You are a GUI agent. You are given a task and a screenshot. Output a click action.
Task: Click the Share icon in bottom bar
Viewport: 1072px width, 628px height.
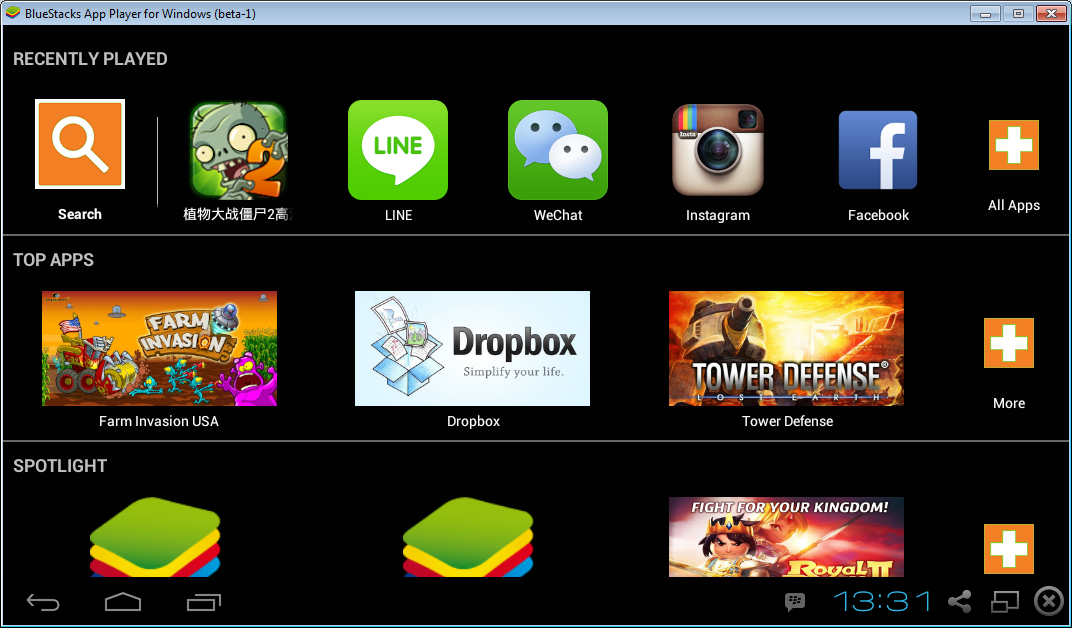pos(959,601)
